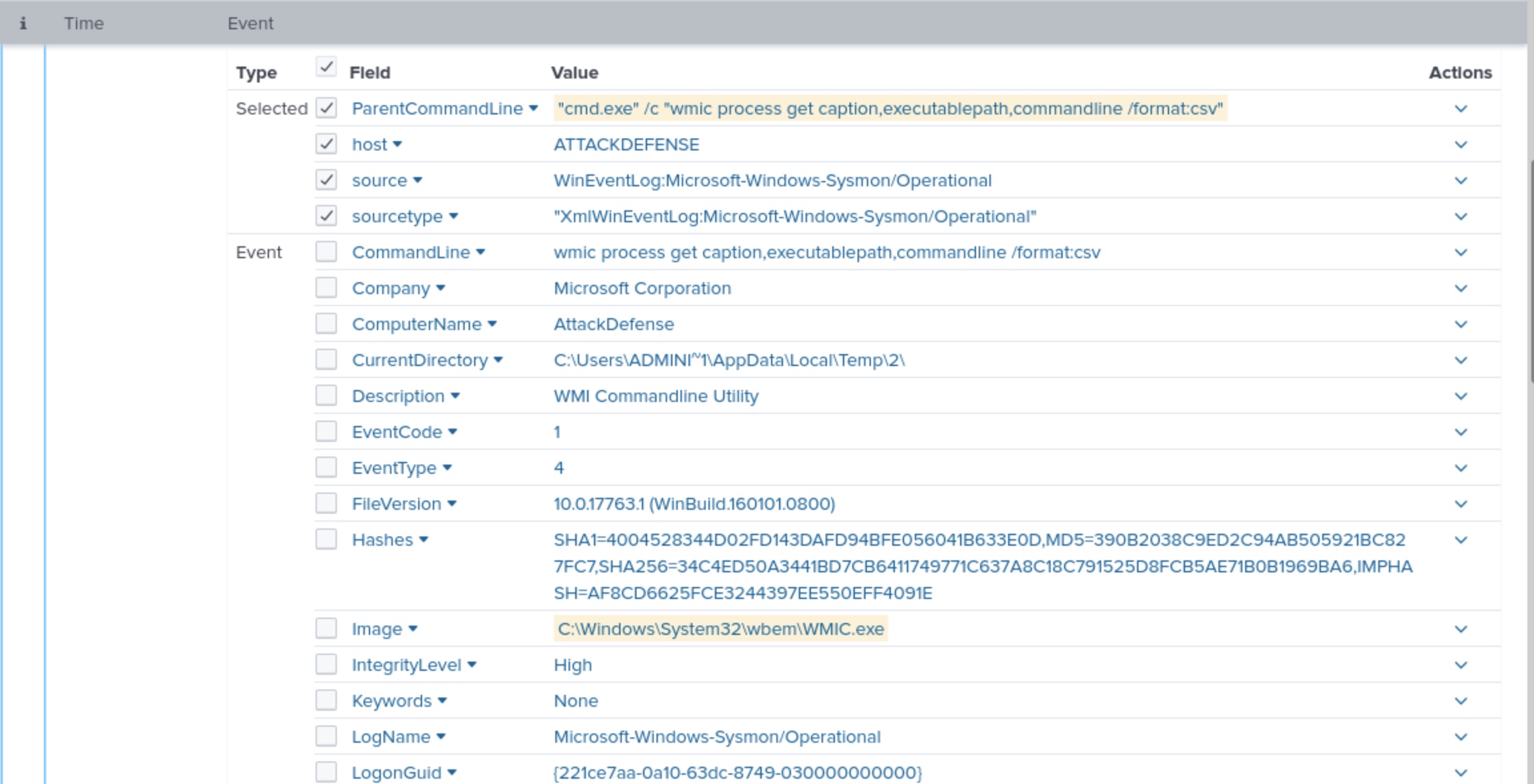Open the EventCode field dropdown
The width and height of the screenshot is (1534, 784).
tap(453, 432)
